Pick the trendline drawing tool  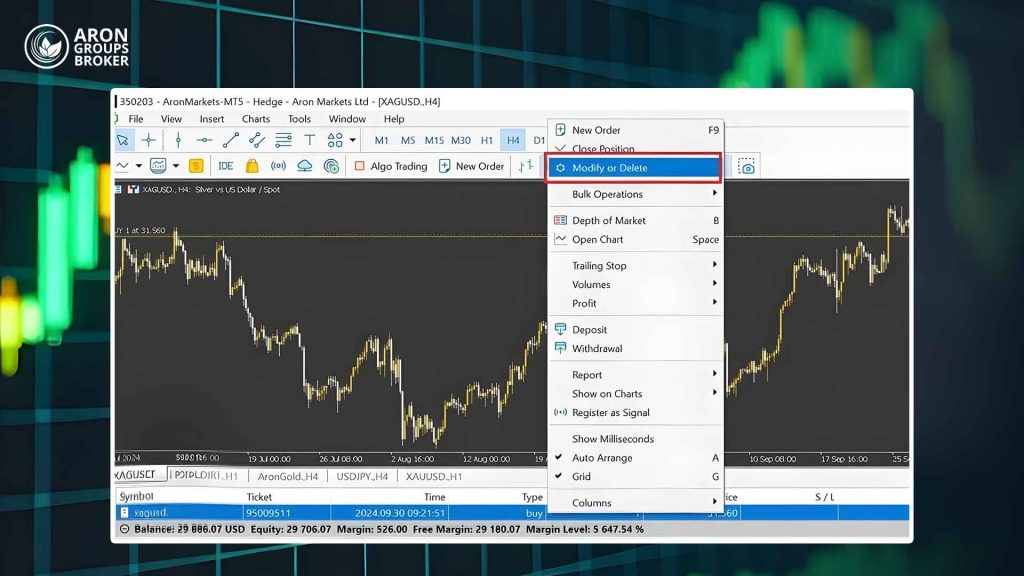tap(231, 140)
